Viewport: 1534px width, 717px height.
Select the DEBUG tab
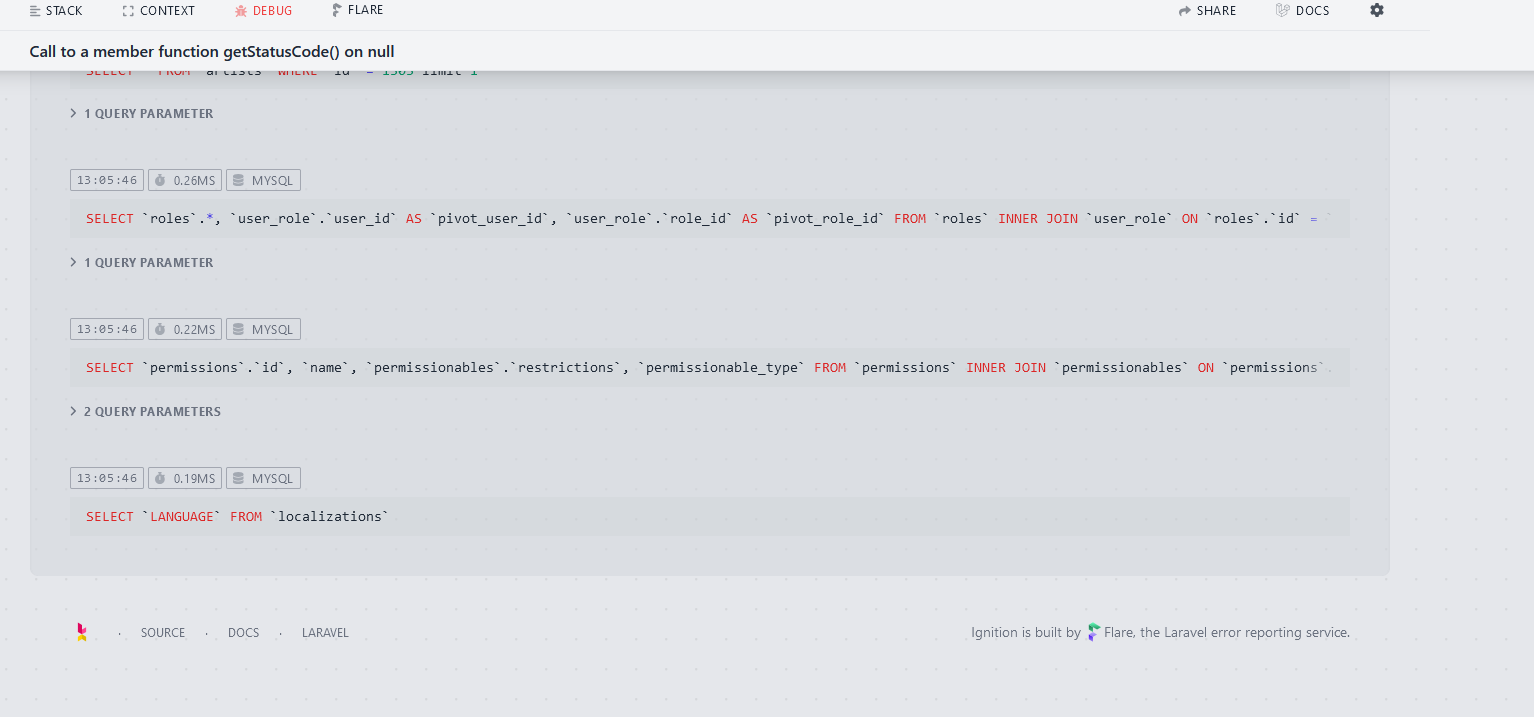[263, 11]
